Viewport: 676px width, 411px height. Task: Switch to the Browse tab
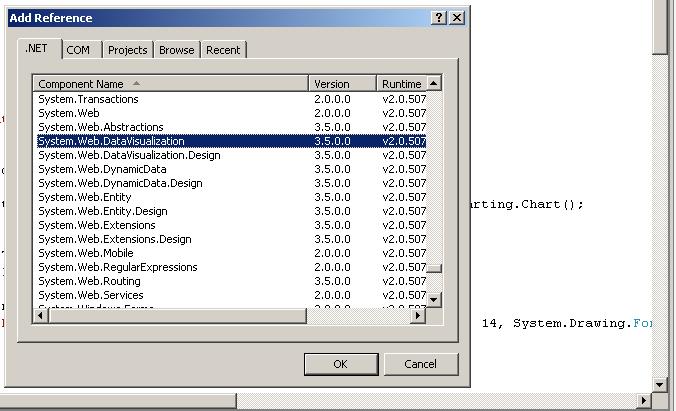pyautogui.click(x=177, y=50)
